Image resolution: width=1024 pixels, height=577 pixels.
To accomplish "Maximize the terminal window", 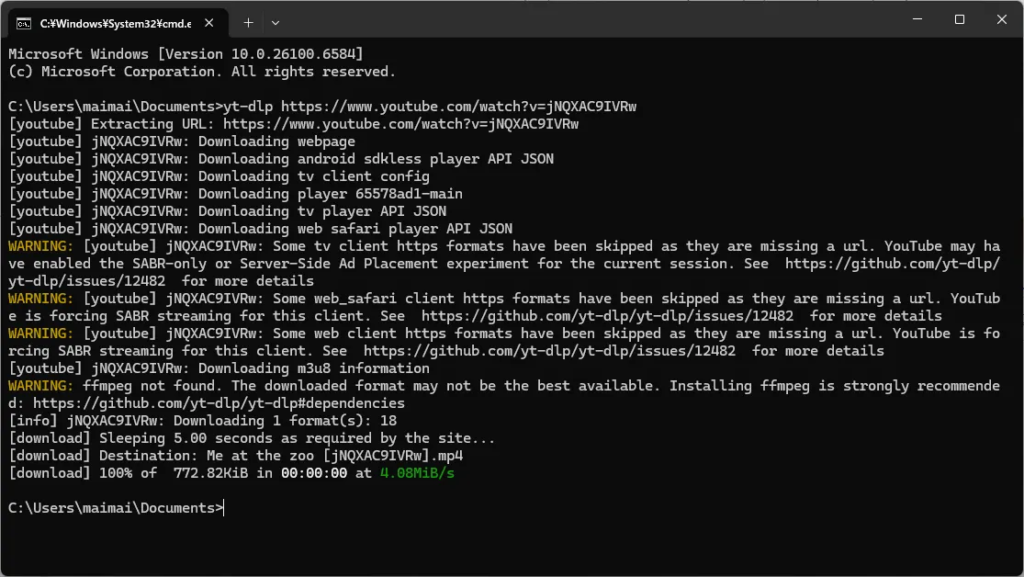I will (959, 20).
